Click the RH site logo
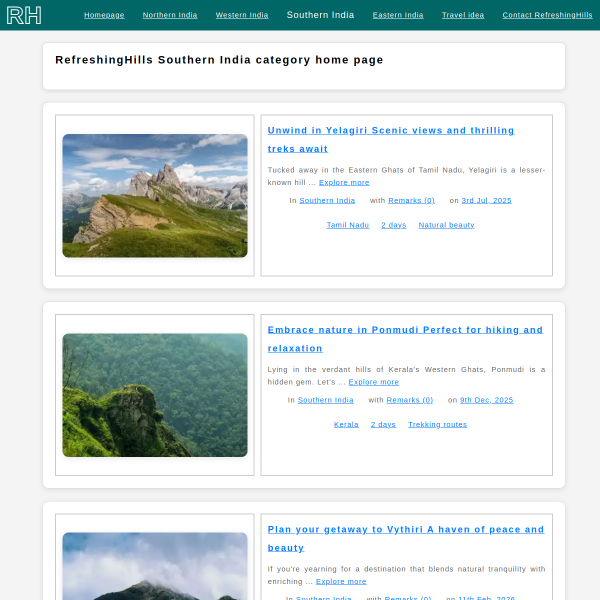Viewport: 600px width, 600px height. (24, 15)
